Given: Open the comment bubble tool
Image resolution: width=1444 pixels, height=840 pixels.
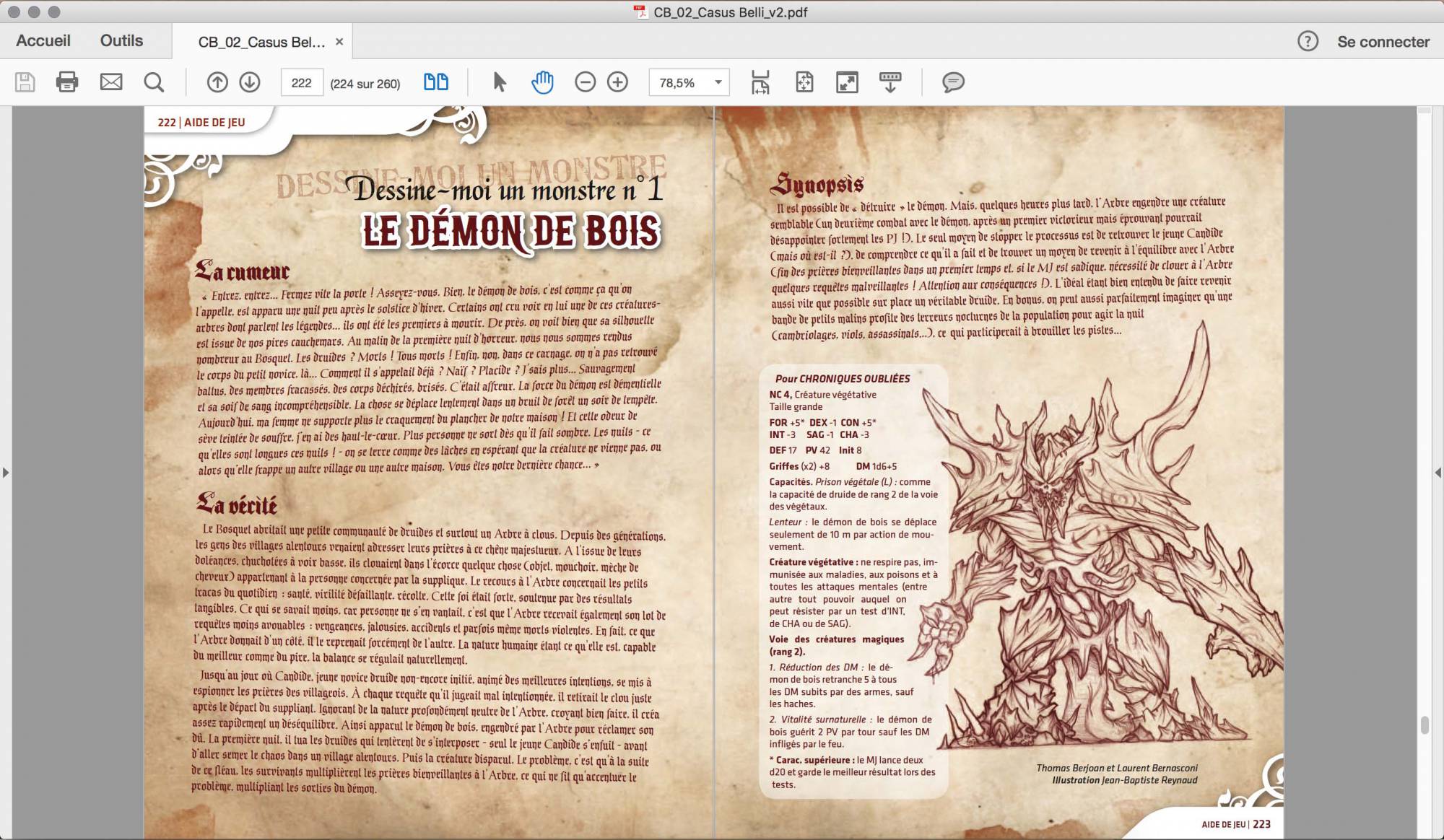Looking at the screenshot, I should 953,82.
